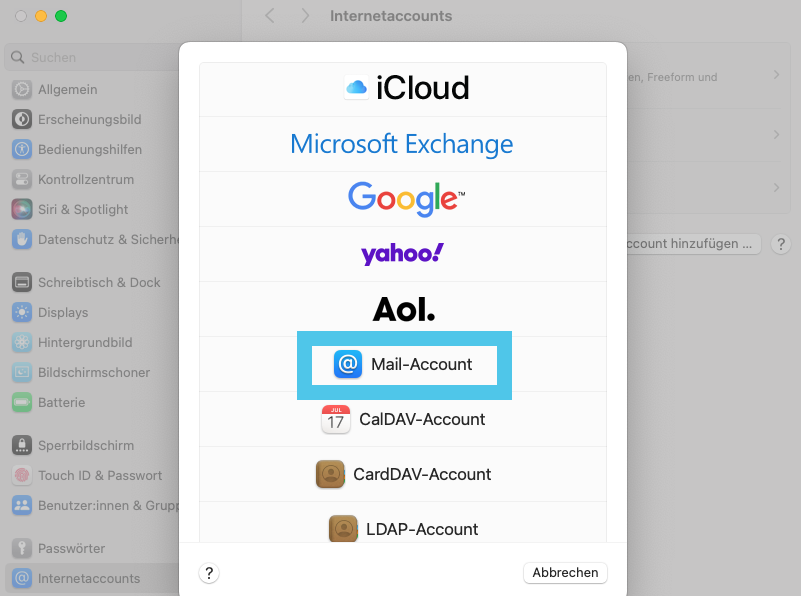Viewport: 801px width, 596px height.
Task: Select Microsoft Exchange account type
Action: coord(403,144)
